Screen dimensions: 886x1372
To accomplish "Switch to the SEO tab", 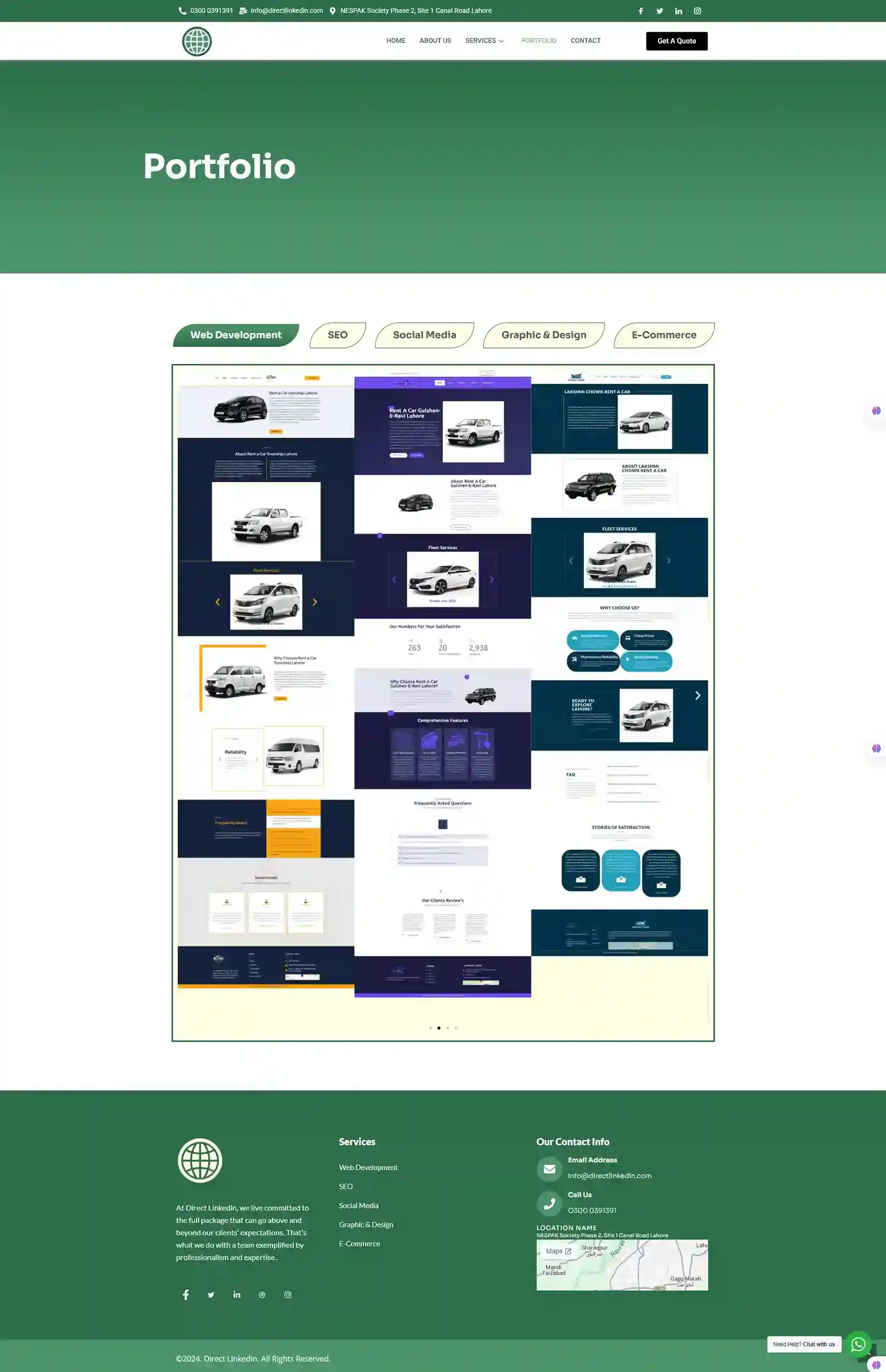I will (338, 335).
